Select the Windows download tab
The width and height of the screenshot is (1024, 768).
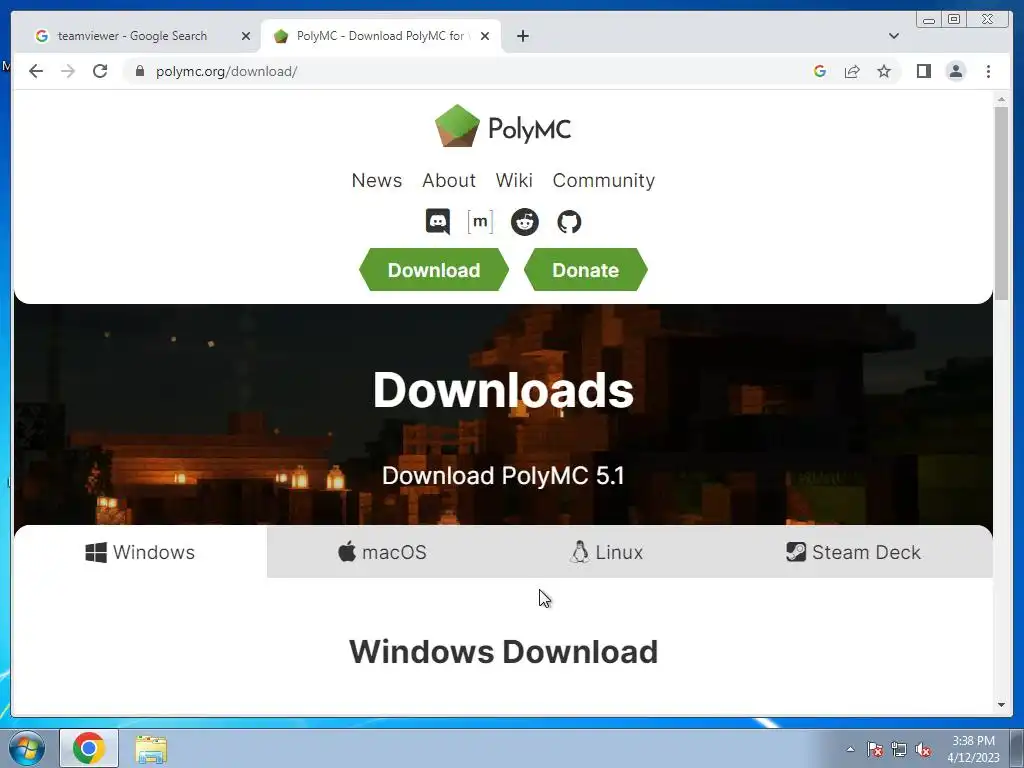pyautogui.click(x=140, y=552)
